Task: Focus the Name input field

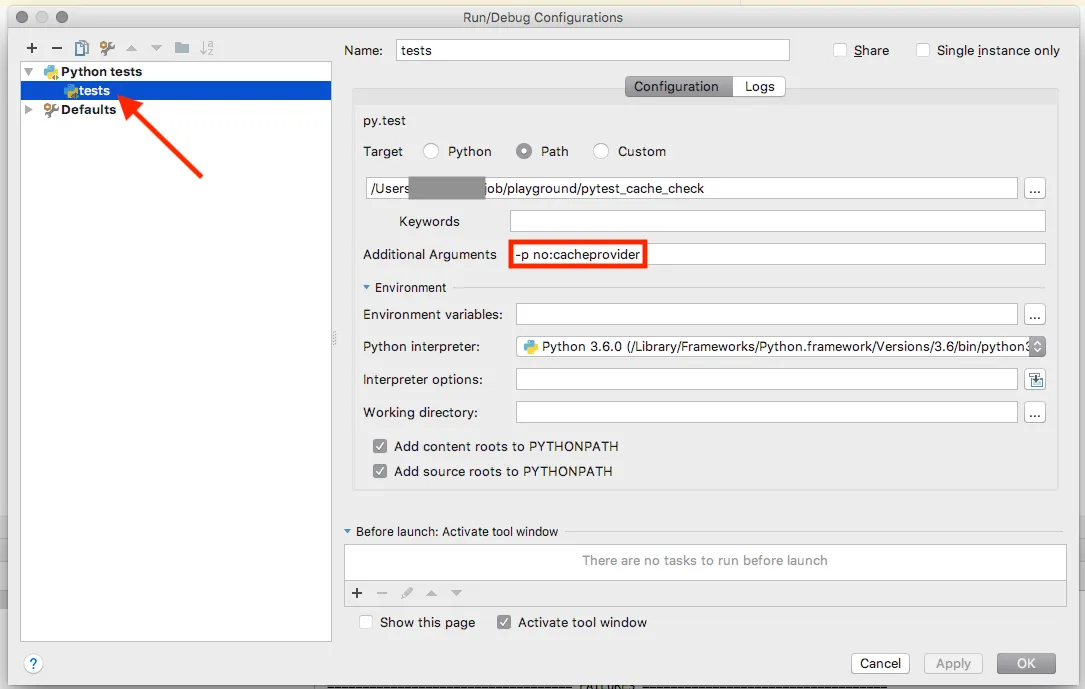Action: (592, 50)
